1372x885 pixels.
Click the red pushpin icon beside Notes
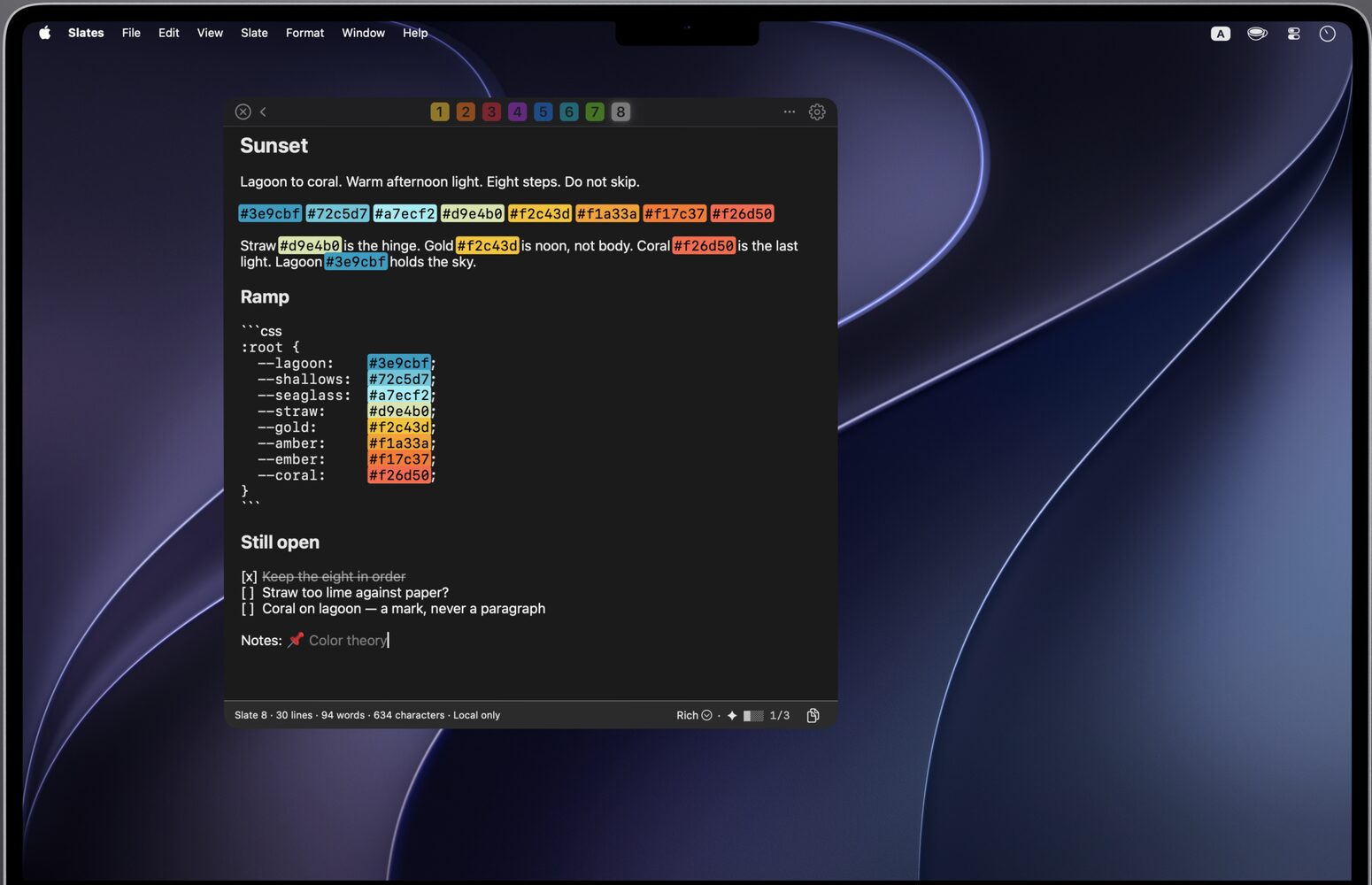[x=296, y=640]
